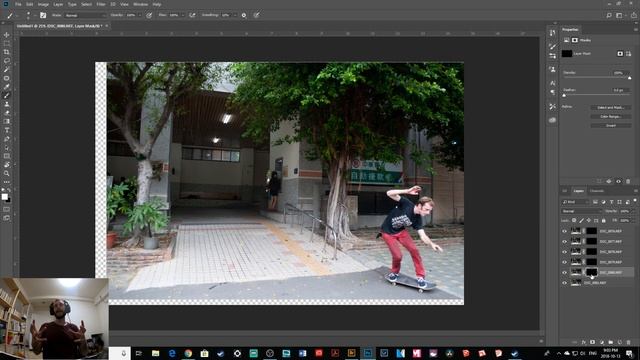Open the Image menu
Viewport: 640px width, 360px height.
coord(43,4)
